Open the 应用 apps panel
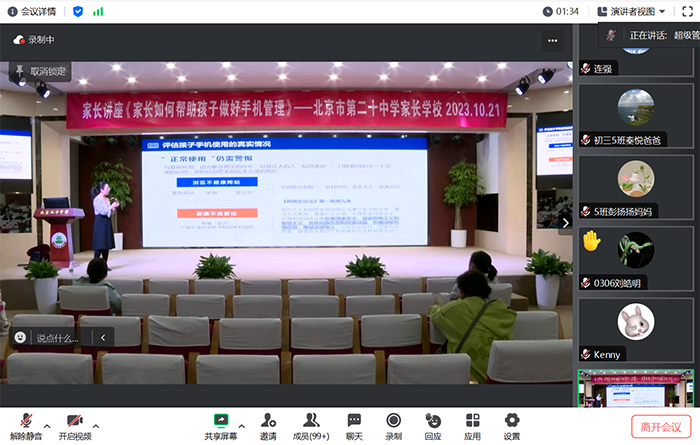Image resolution: width=700 pixels, height=445 pixels. [x=472, y=426]
